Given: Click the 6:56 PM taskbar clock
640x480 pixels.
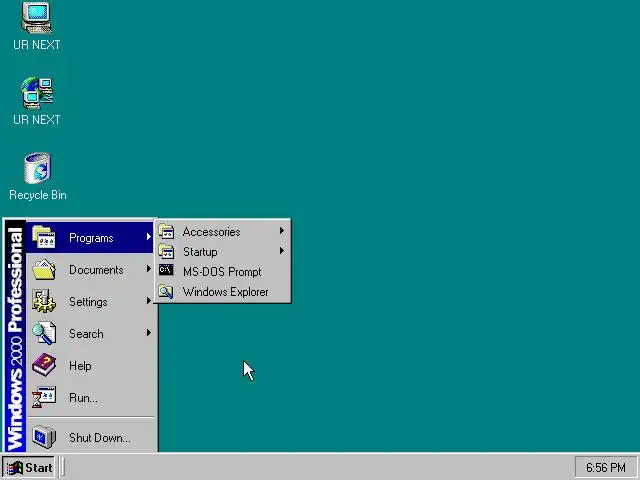Looking at the screenshot, I should (x=606, y=467).
